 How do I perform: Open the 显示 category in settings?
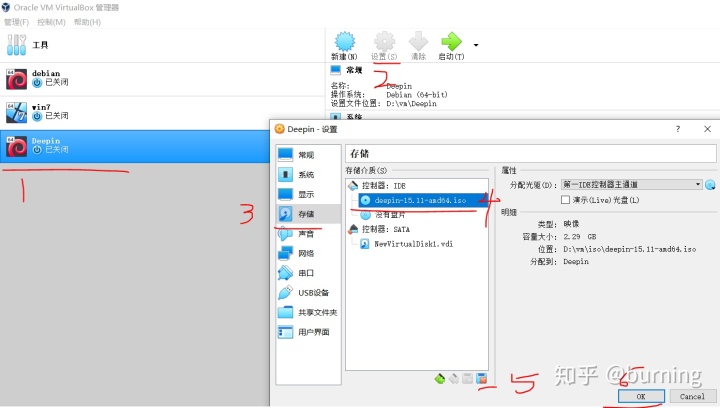309,194
